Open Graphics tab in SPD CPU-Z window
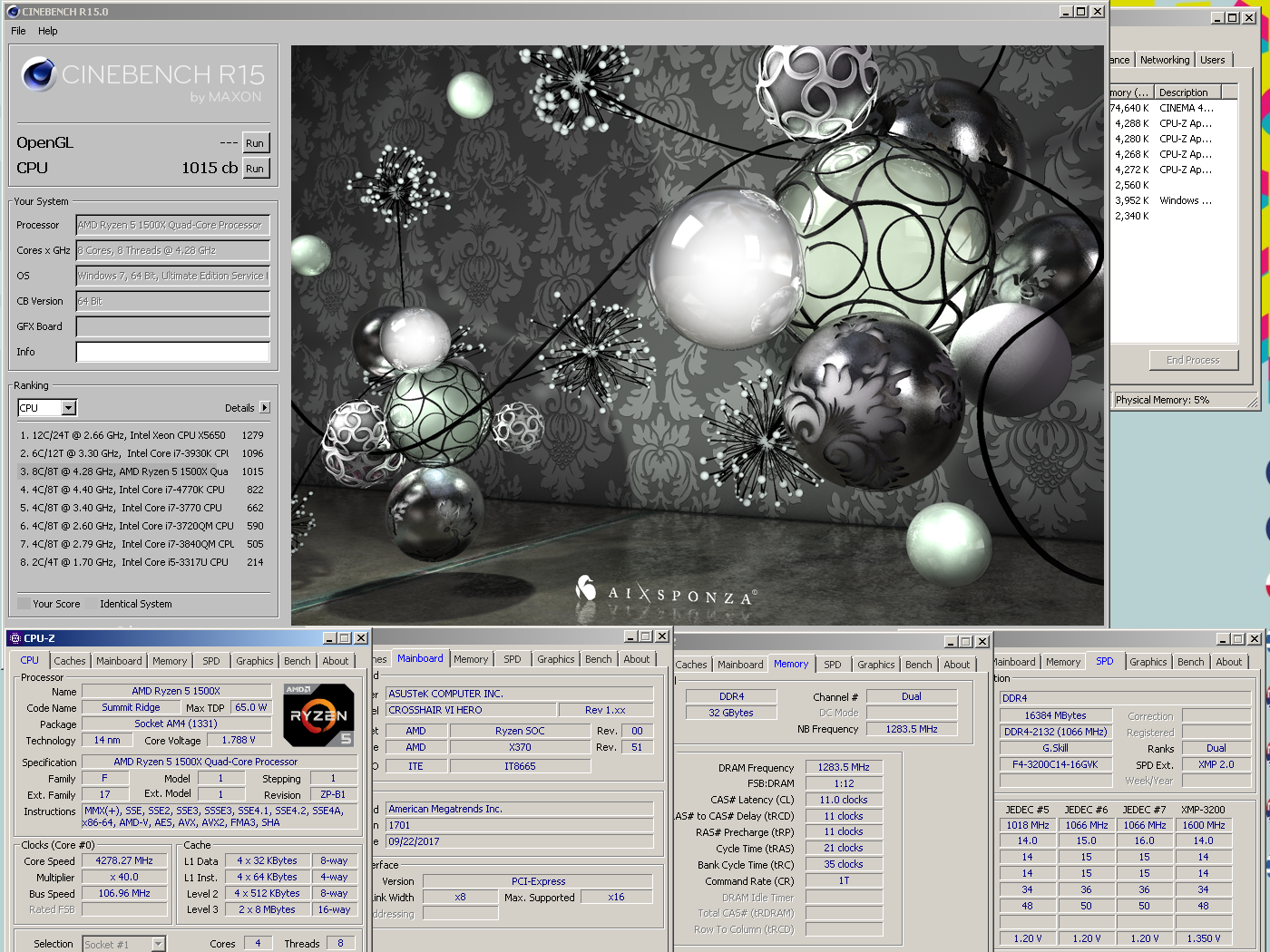 (1148, 662)
